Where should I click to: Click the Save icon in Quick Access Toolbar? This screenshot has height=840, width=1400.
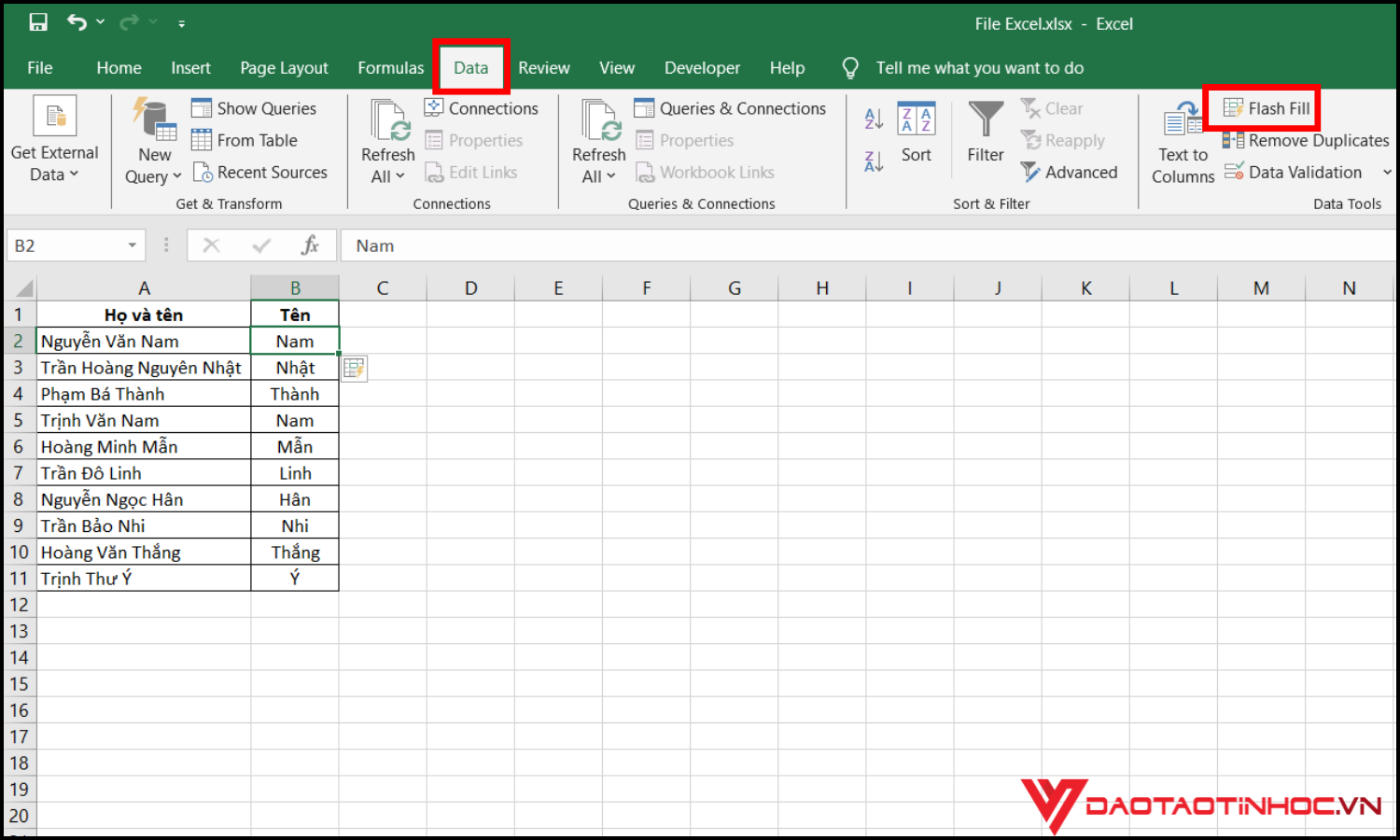click(x=37, y=21)
